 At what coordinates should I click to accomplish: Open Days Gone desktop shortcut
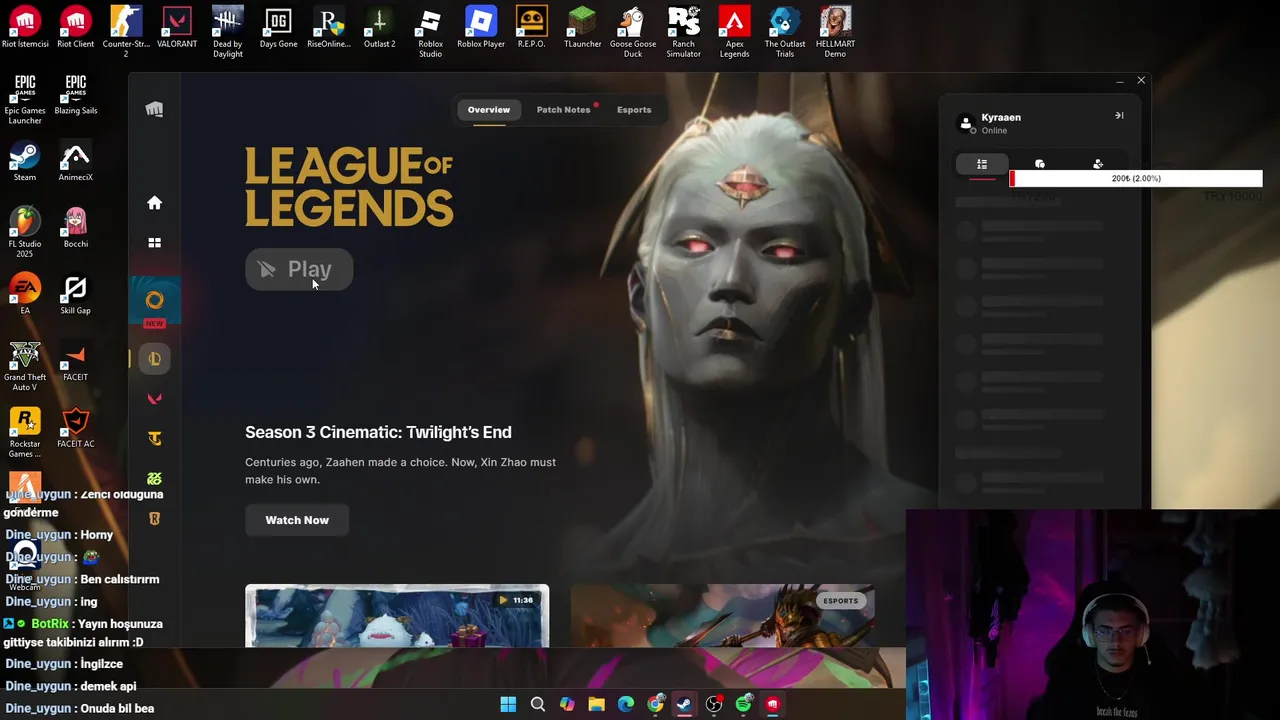(x=278, y=28)
